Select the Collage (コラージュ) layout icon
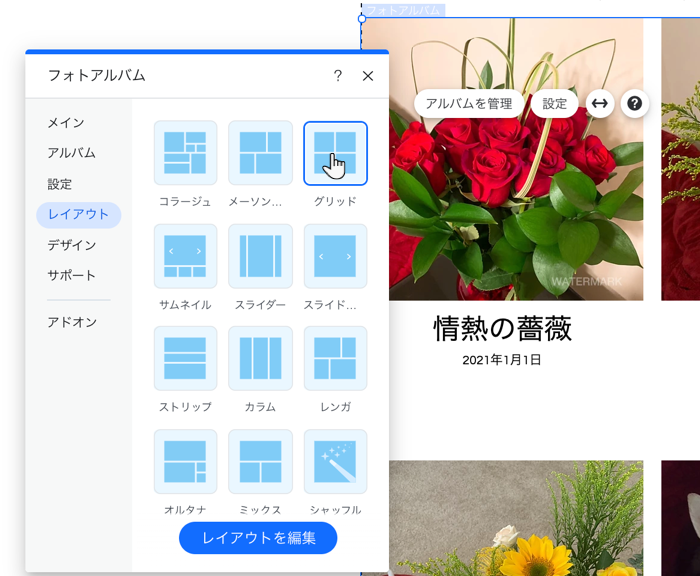Screen dimensions: 700x576 pos(185,153)
